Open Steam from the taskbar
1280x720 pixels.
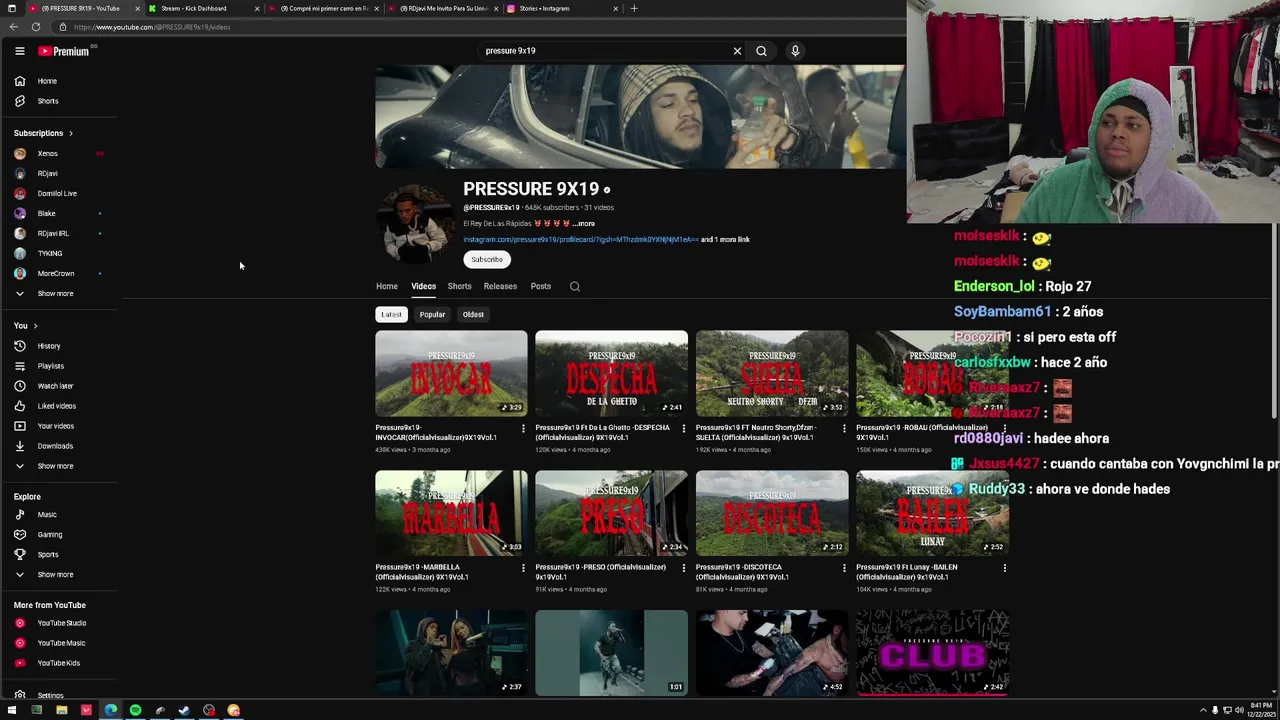(184, 711)
